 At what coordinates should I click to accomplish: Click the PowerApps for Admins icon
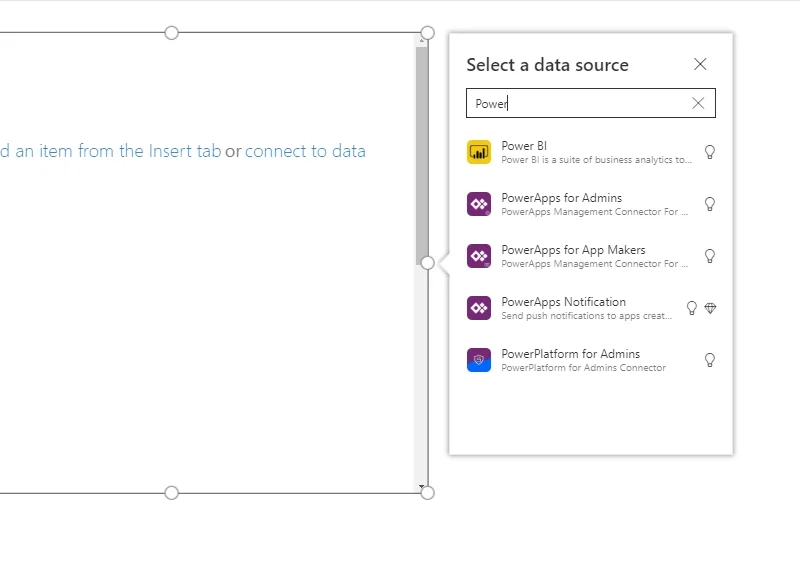[479, 204]
